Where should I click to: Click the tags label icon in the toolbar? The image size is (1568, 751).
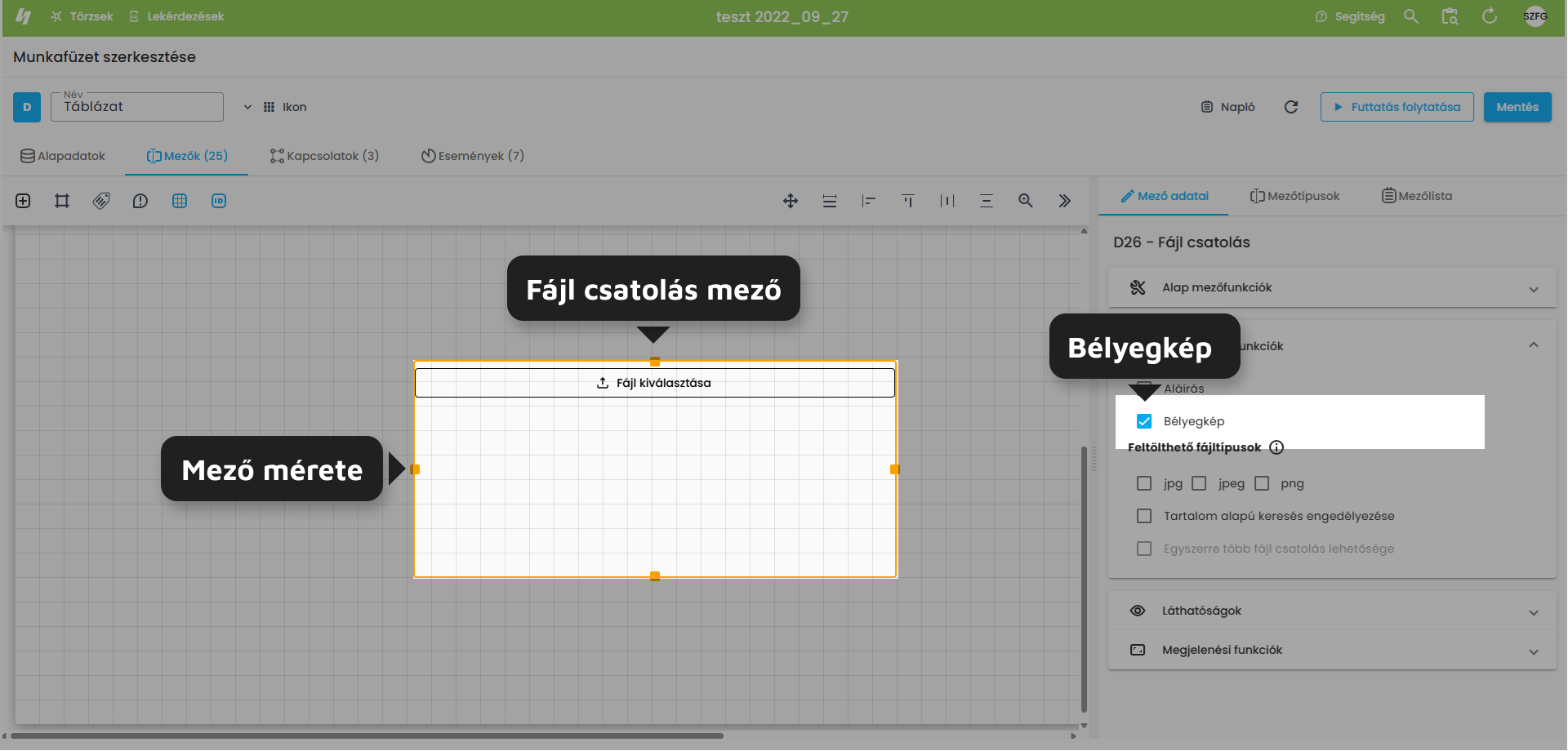coord(101,201)
